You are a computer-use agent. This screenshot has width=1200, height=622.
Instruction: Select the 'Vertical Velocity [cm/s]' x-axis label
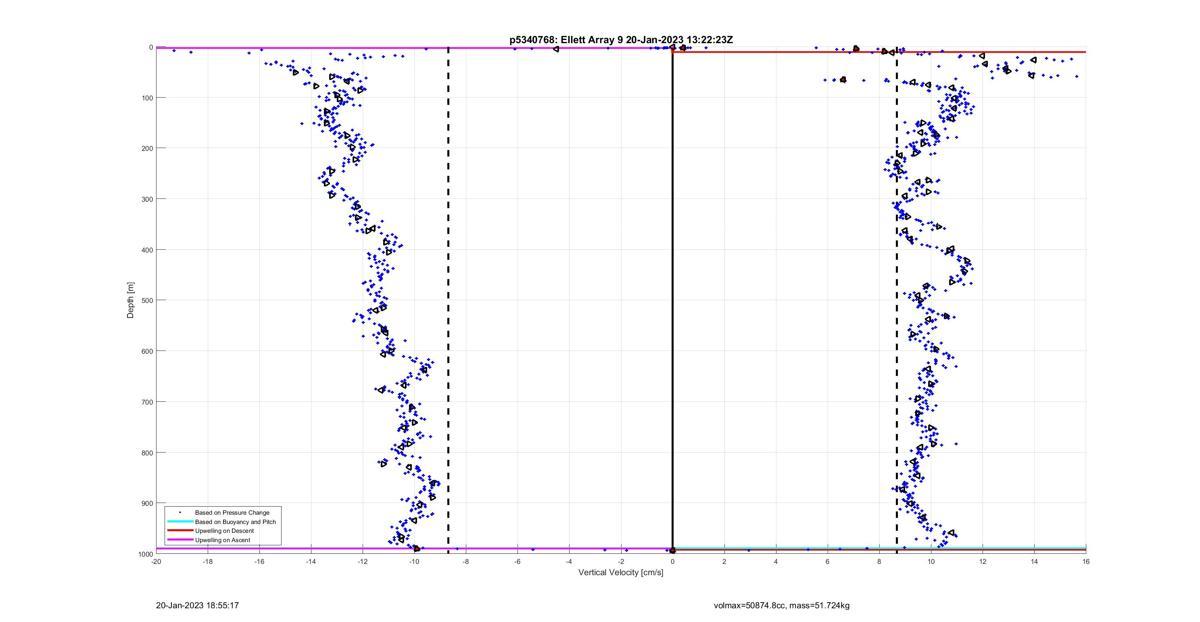coord(621,573)
